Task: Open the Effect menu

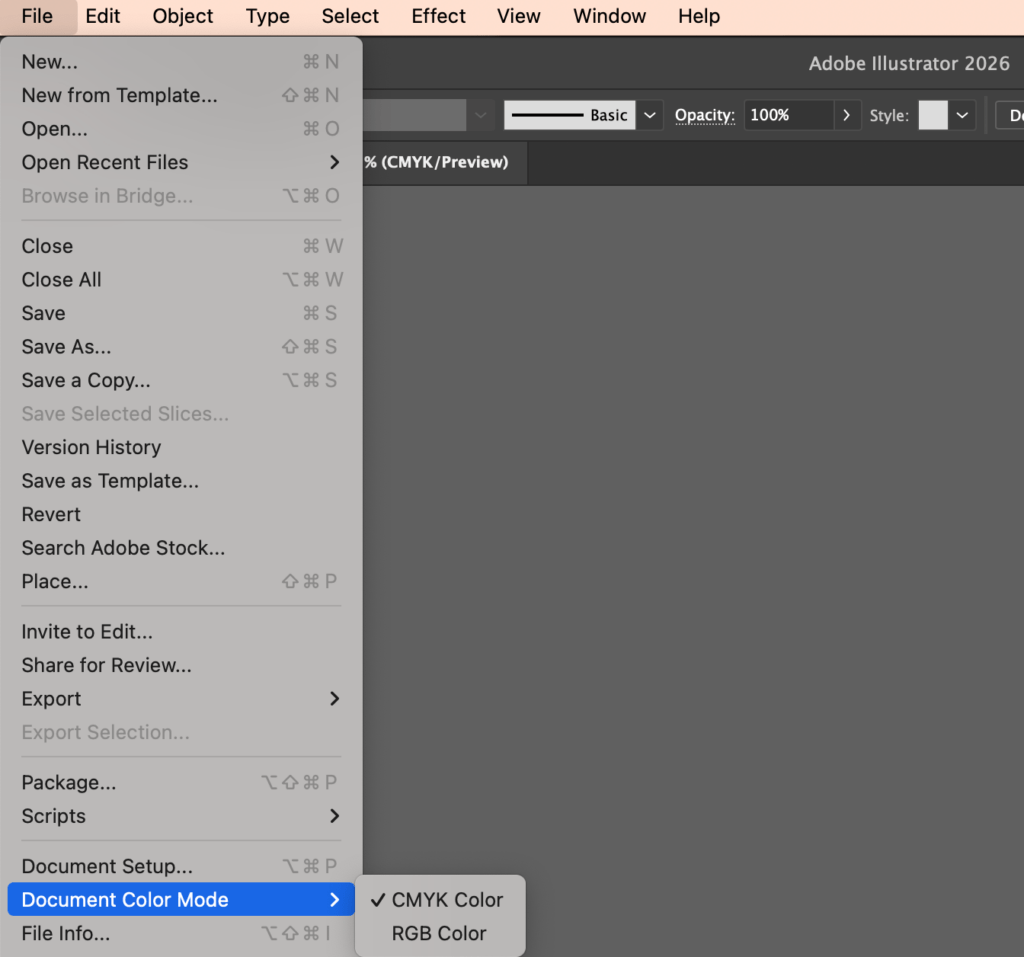Action: tap(438, 16)
